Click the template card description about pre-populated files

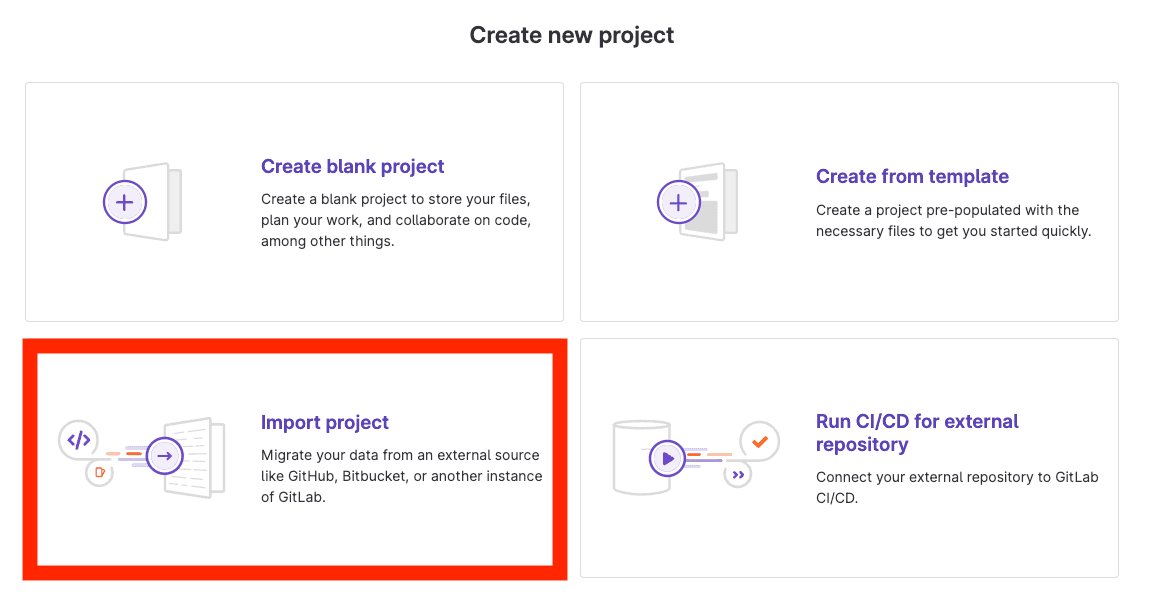click(x=954, y=220)
